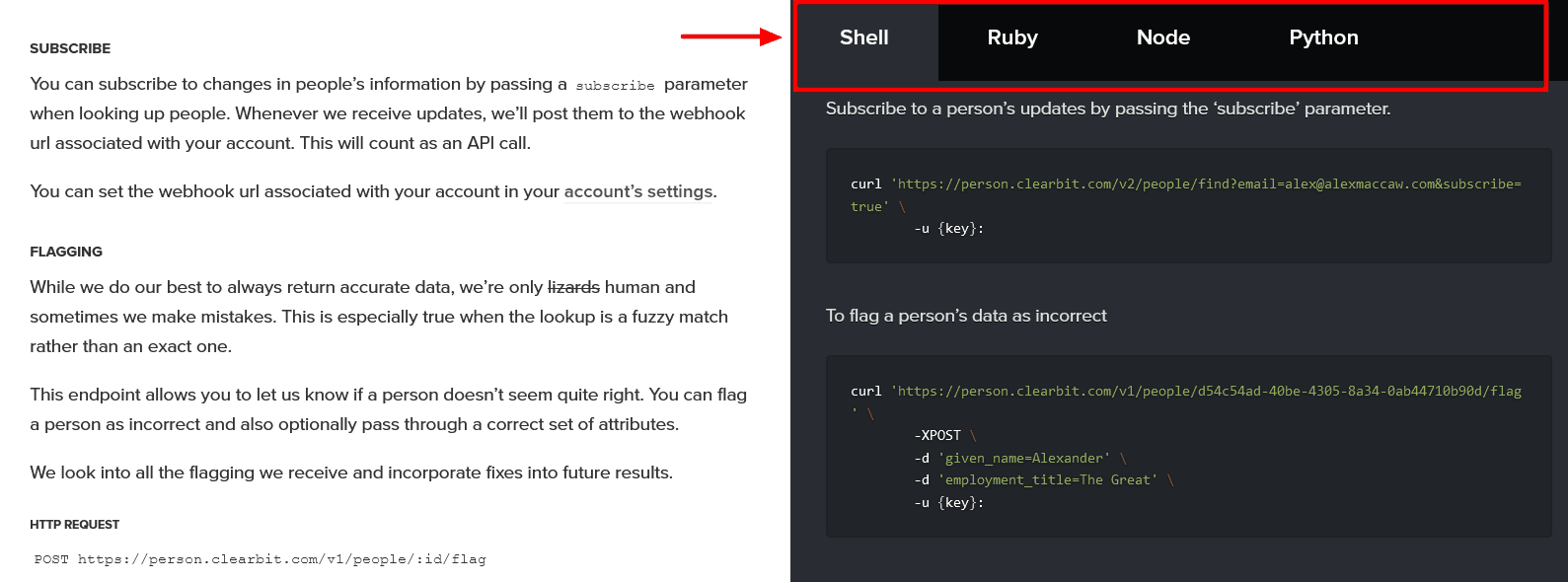This screenshot has width=1568, height=582.
Task: Click '-u {key}:' in the subscribe curl block
Action: [x=948, y=229]
